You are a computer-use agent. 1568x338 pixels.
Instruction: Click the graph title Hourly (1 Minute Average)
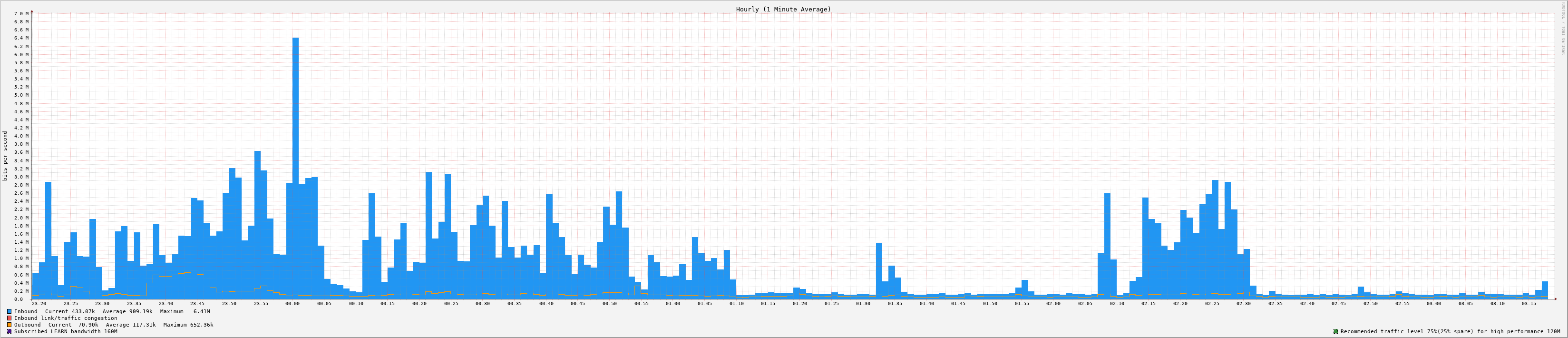(783, 9)
